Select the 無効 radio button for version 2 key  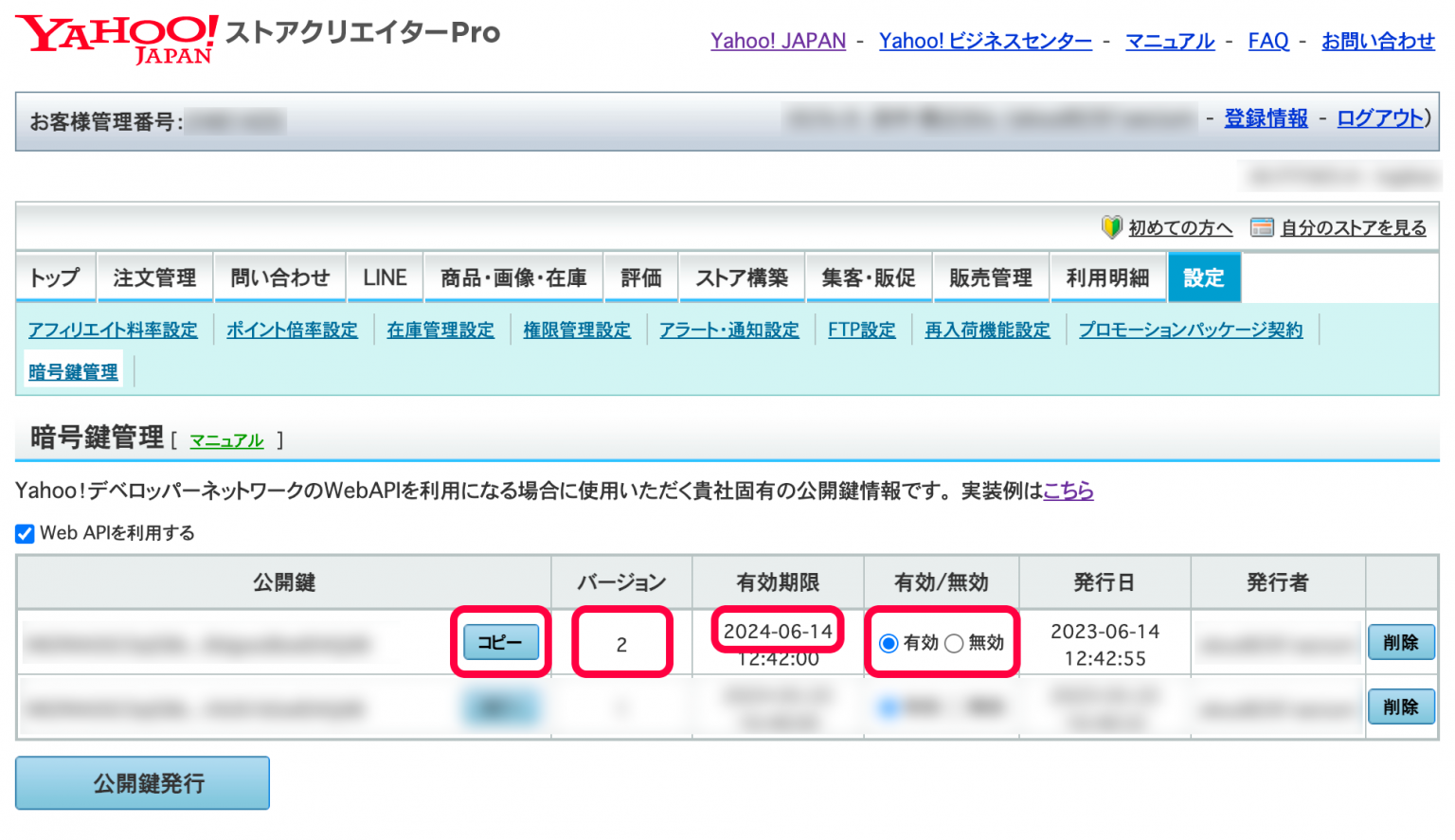[x=955, y=642]
